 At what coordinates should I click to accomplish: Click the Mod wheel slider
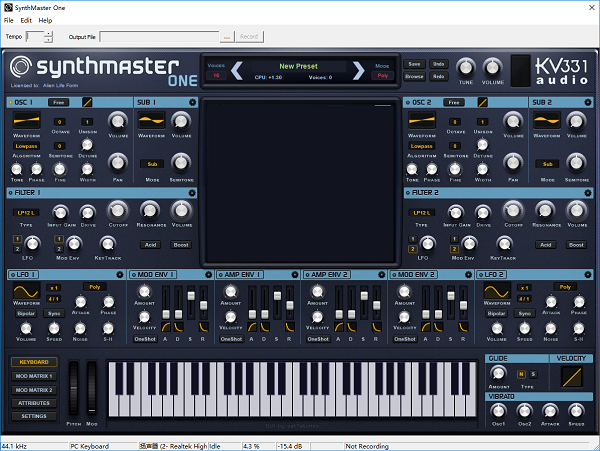91,388
